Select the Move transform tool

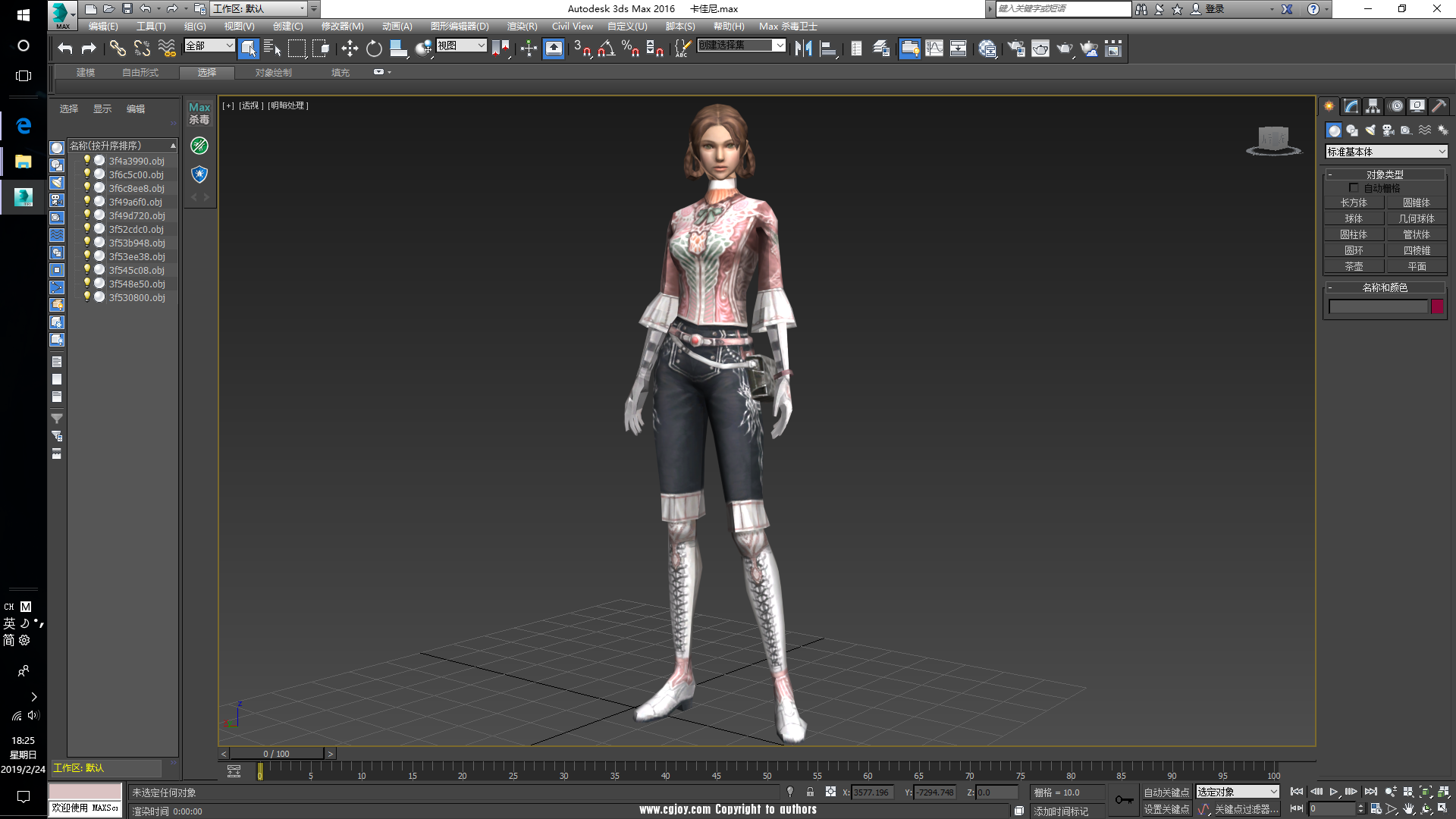(350, 49)
